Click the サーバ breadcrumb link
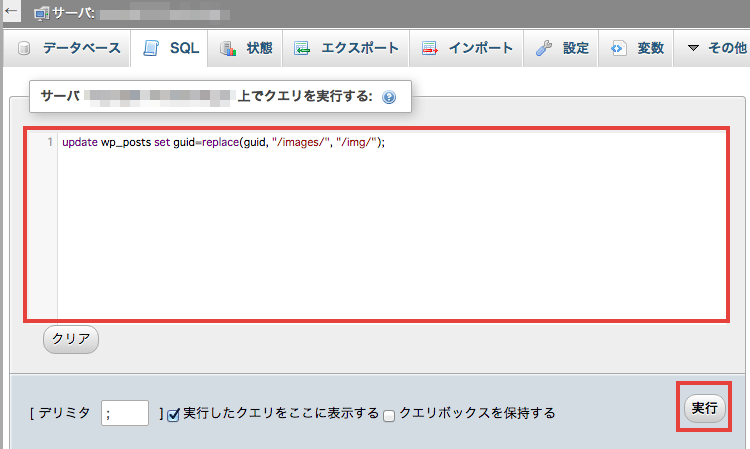The width and height of the screenshot is (750, 449). (73, 13)
